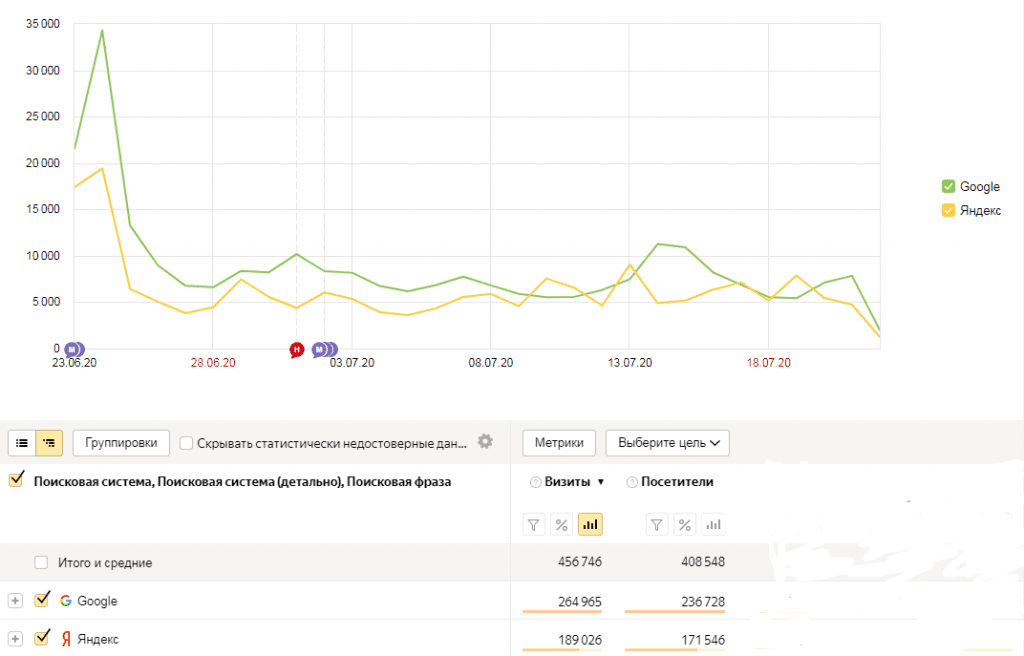Sort by Визиты column arrow
This screenshot has height=656, width=1024.
click(601, 482)
